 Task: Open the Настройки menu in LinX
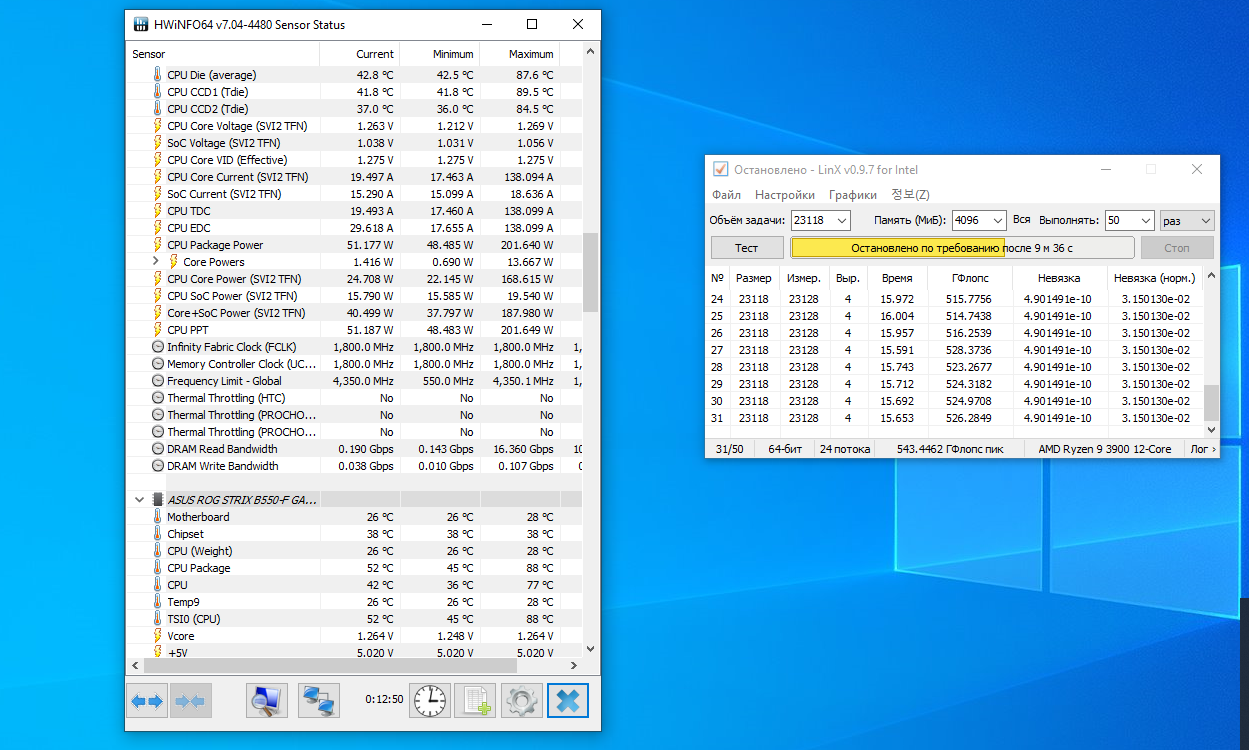pyautogui.click(x=785, y=195)
